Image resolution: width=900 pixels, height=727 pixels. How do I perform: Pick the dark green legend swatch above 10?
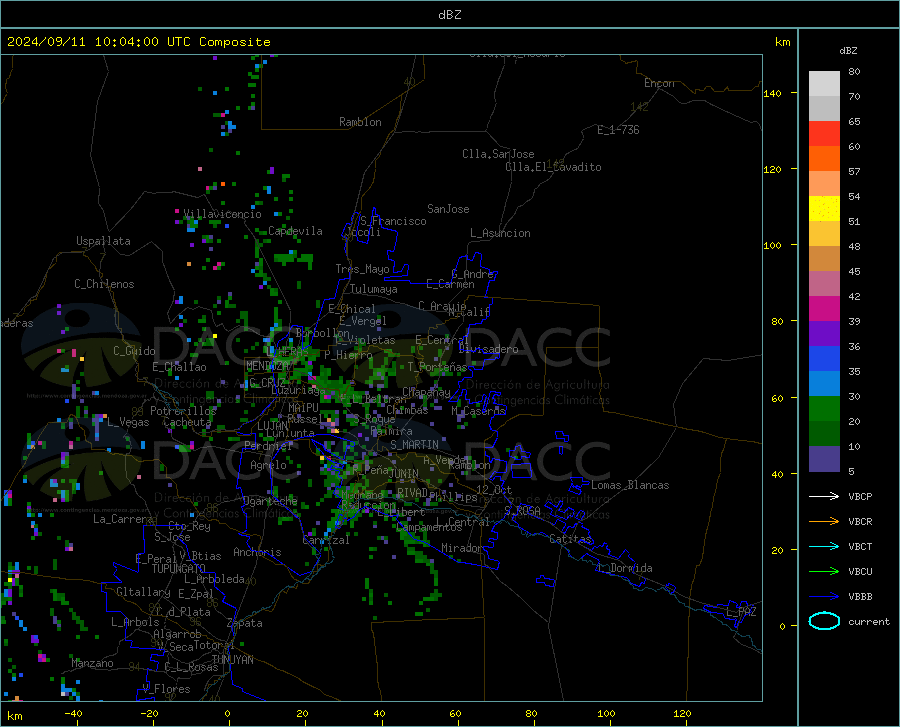tap(824, 434)
